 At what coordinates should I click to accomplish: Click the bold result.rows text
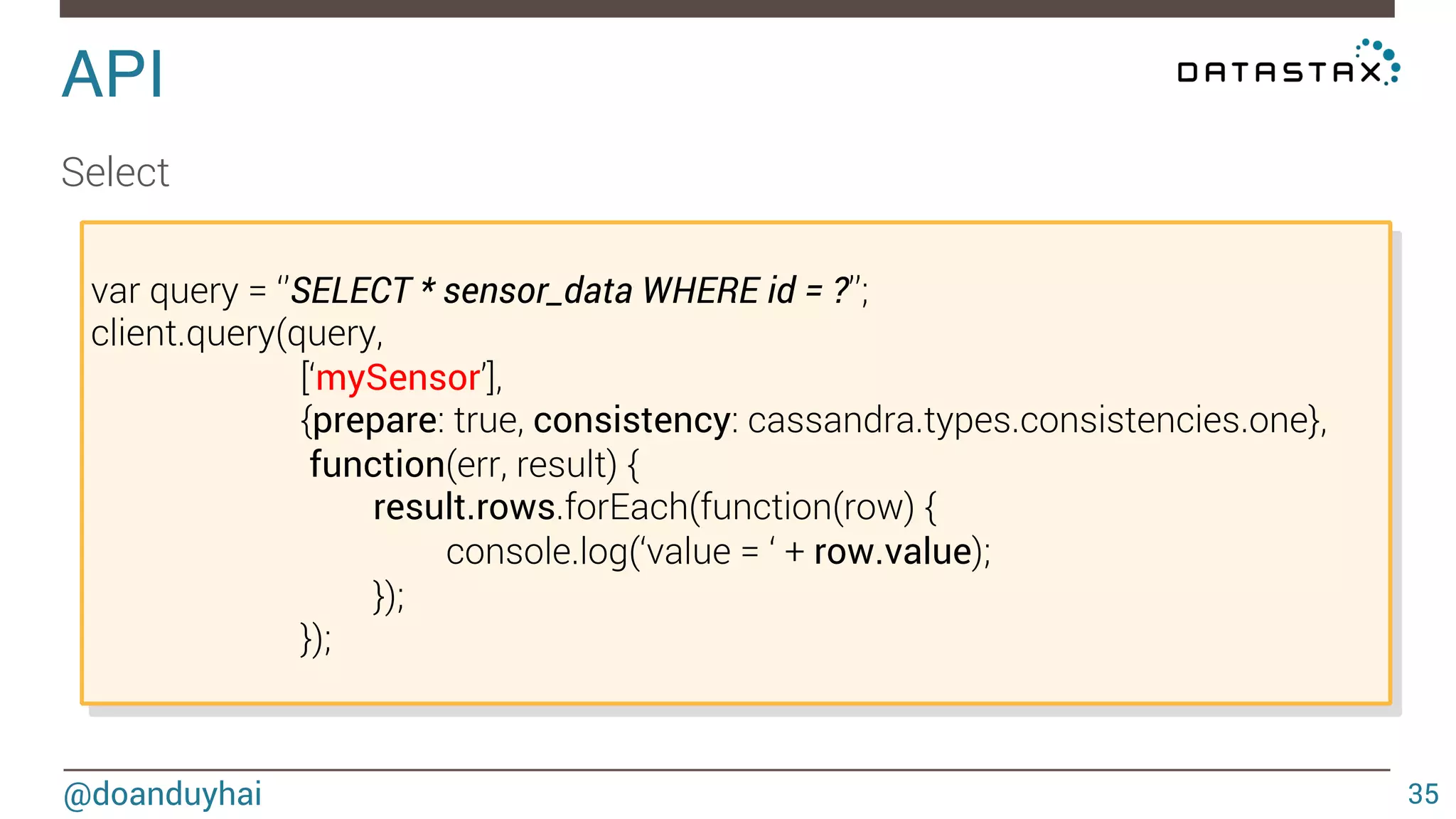[464, 508]
